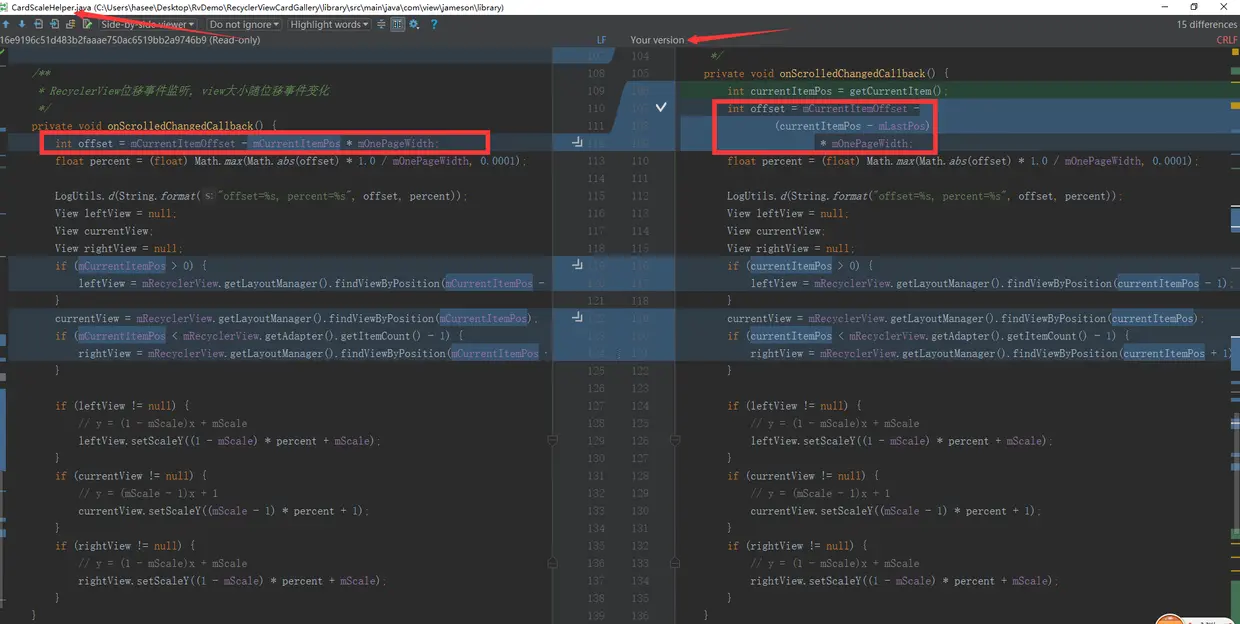Click if (currentItemPos > 0) in right pane
This screenshot has width=1240, height=624.
pyautogui.click(x=799, y=266)
